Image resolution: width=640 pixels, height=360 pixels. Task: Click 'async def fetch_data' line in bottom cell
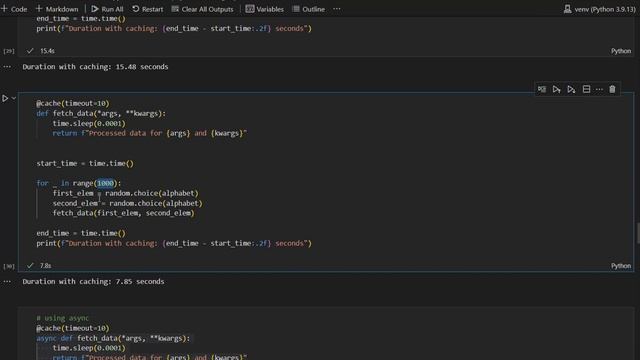tap(113, 338)
